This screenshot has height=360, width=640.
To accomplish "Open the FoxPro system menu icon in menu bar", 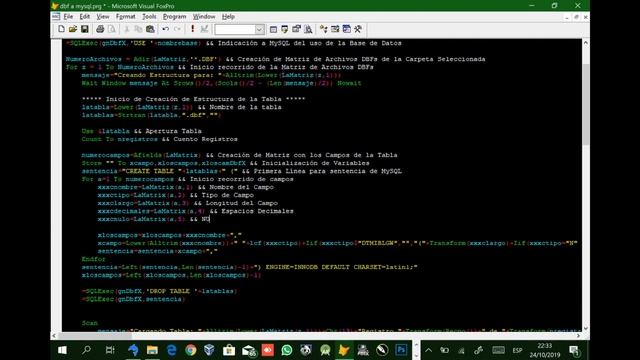I will click(x=56, y=17).
